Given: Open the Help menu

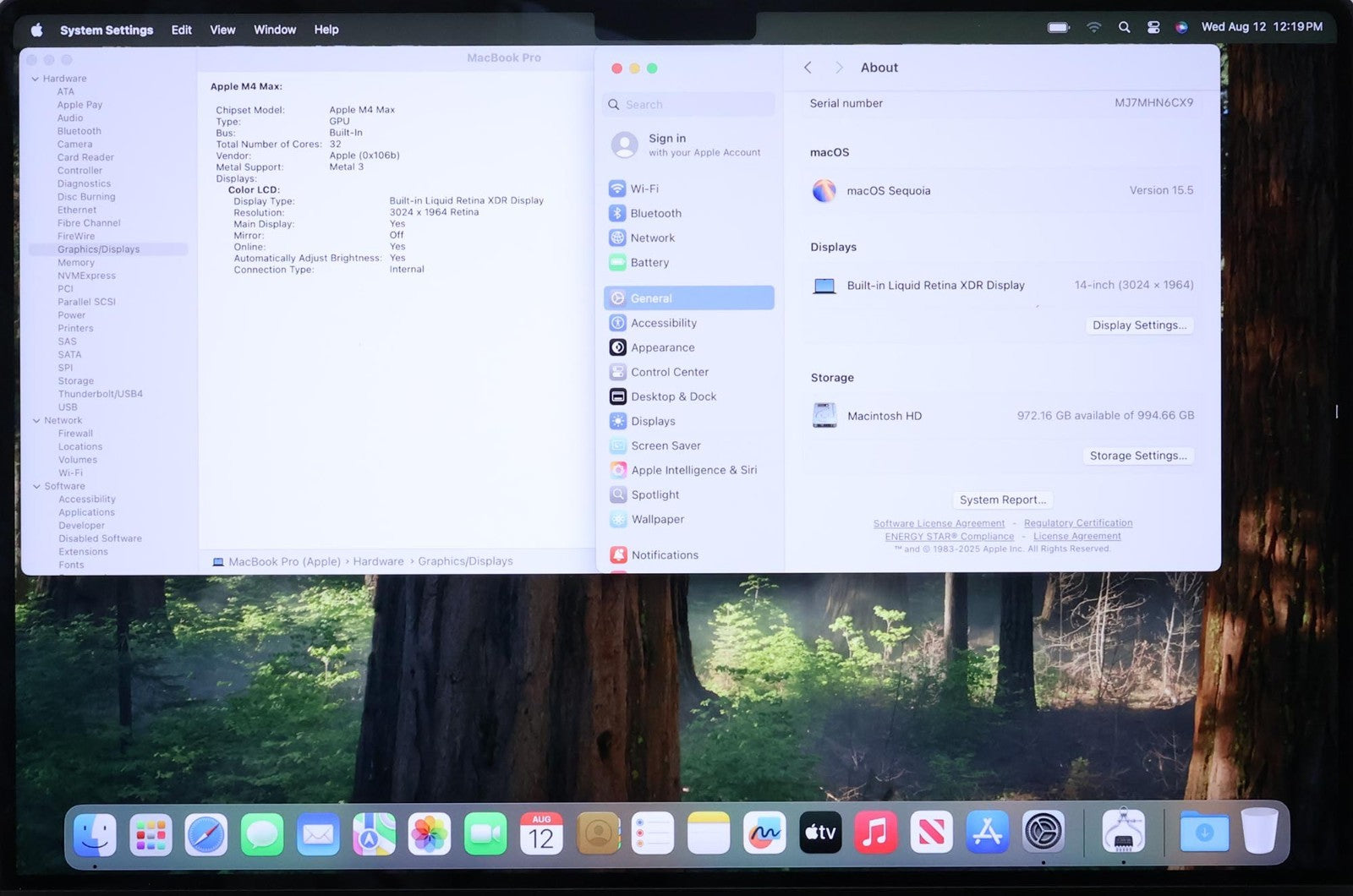Looking at the screenshot, I should tap(326, 30).
